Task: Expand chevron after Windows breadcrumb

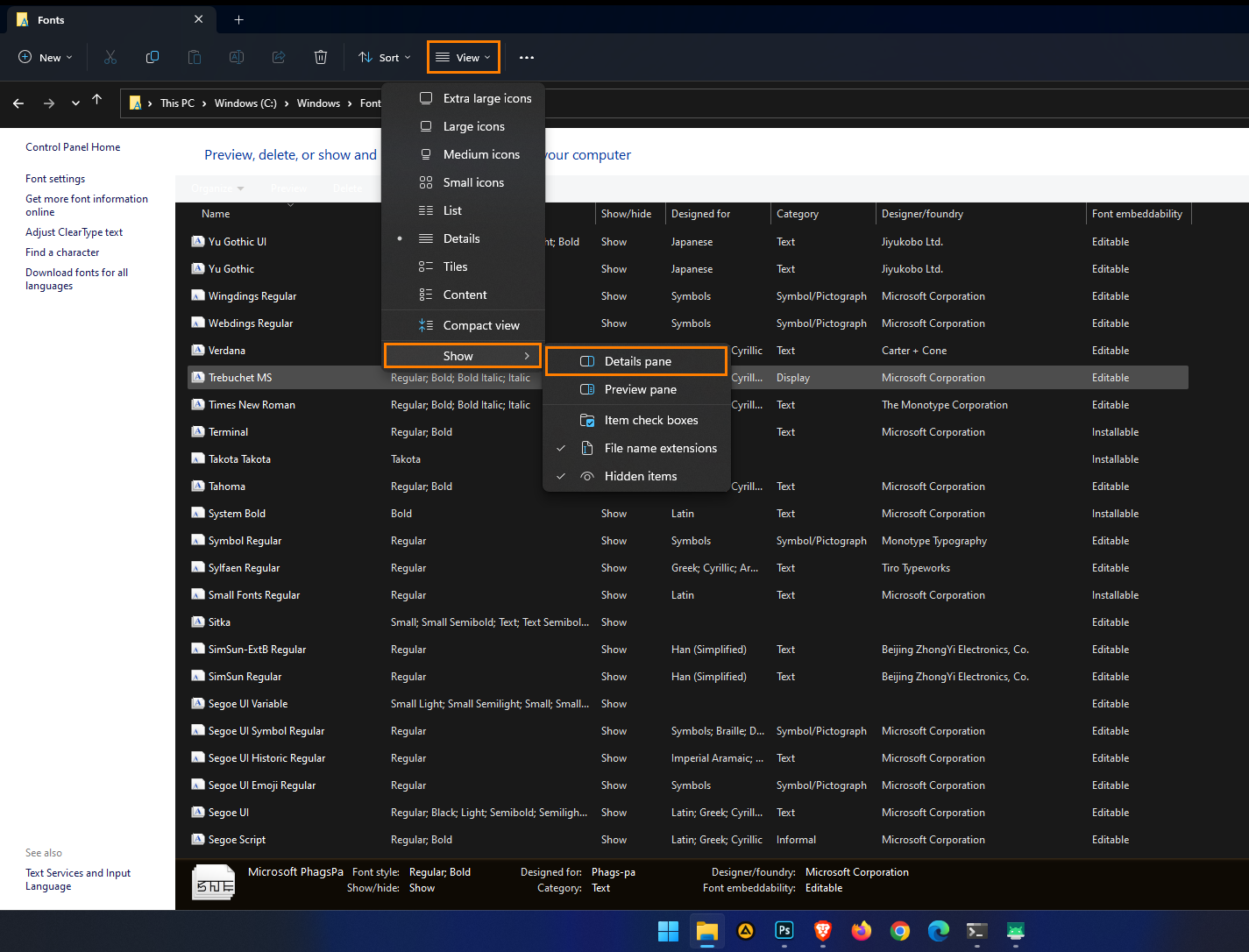Action: pyautogui.click(x=350, y=103)
